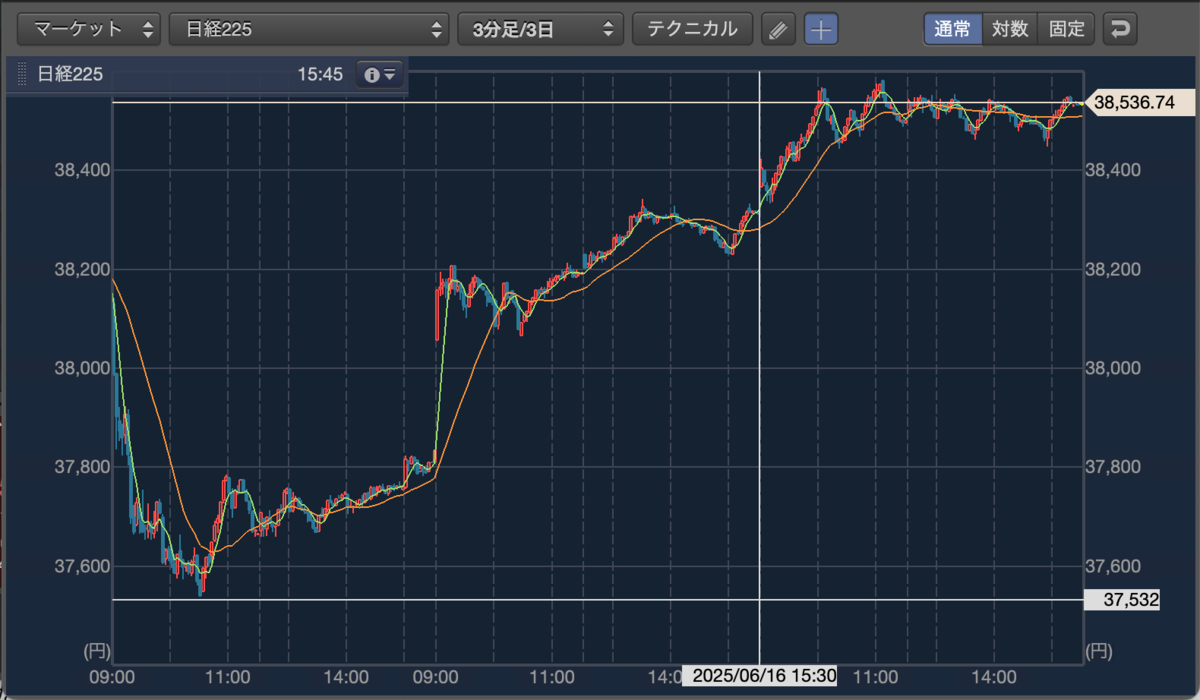Open the マーケット dropdown

(89, 29)
